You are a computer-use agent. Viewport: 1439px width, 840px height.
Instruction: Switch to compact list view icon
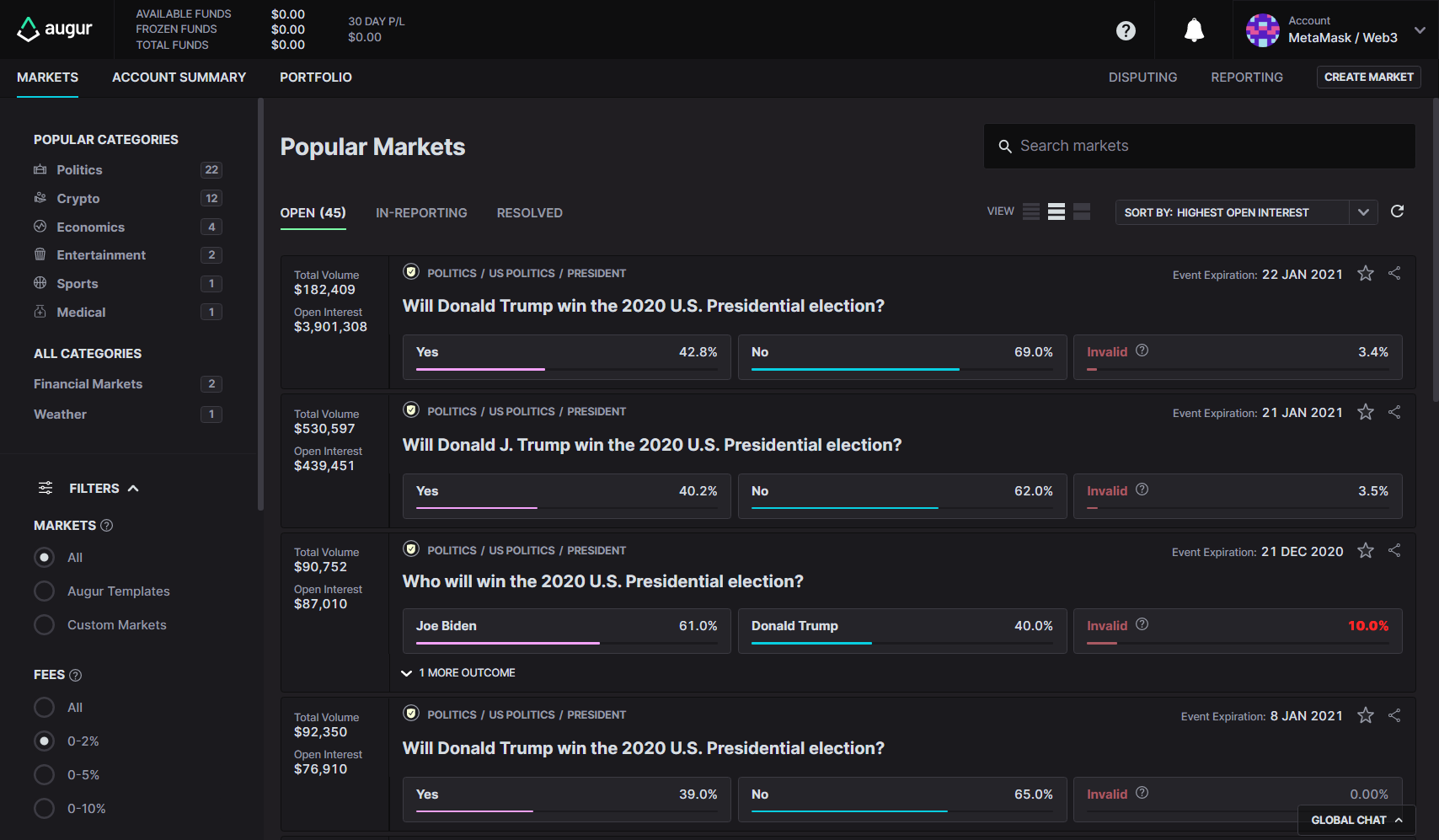(x=1031, y=211)
